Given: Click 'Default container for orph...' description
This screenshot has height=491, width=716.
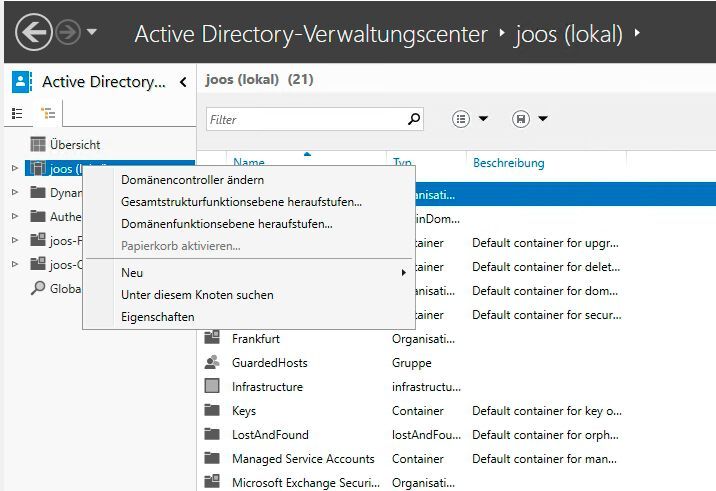Looking at the screenshot, I should pos(545,435).
